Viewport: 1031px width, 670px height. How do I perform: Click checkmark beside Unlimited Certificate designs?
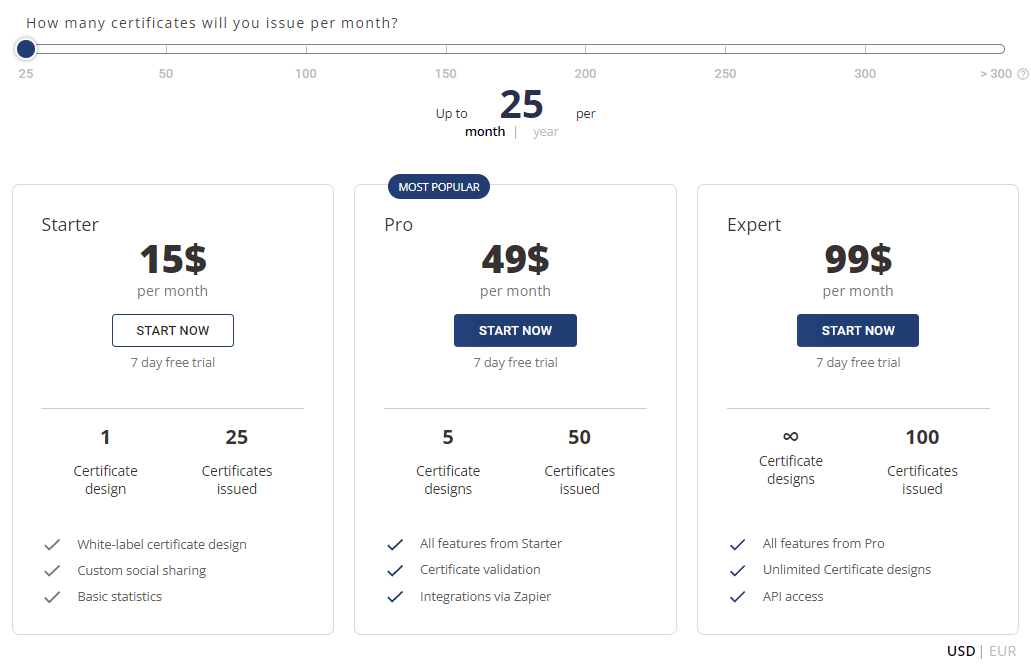pyautogui.click(x=738, y=569)
